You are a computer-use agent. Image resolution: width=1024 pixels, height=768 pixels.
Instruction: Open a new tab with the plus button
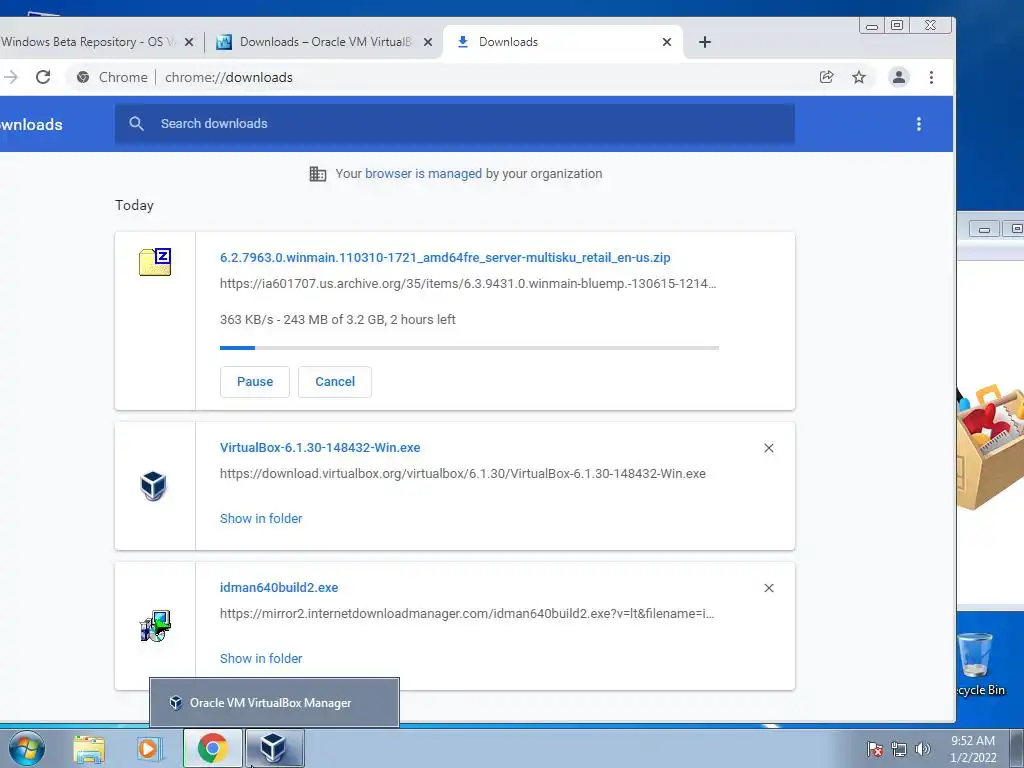705,42
